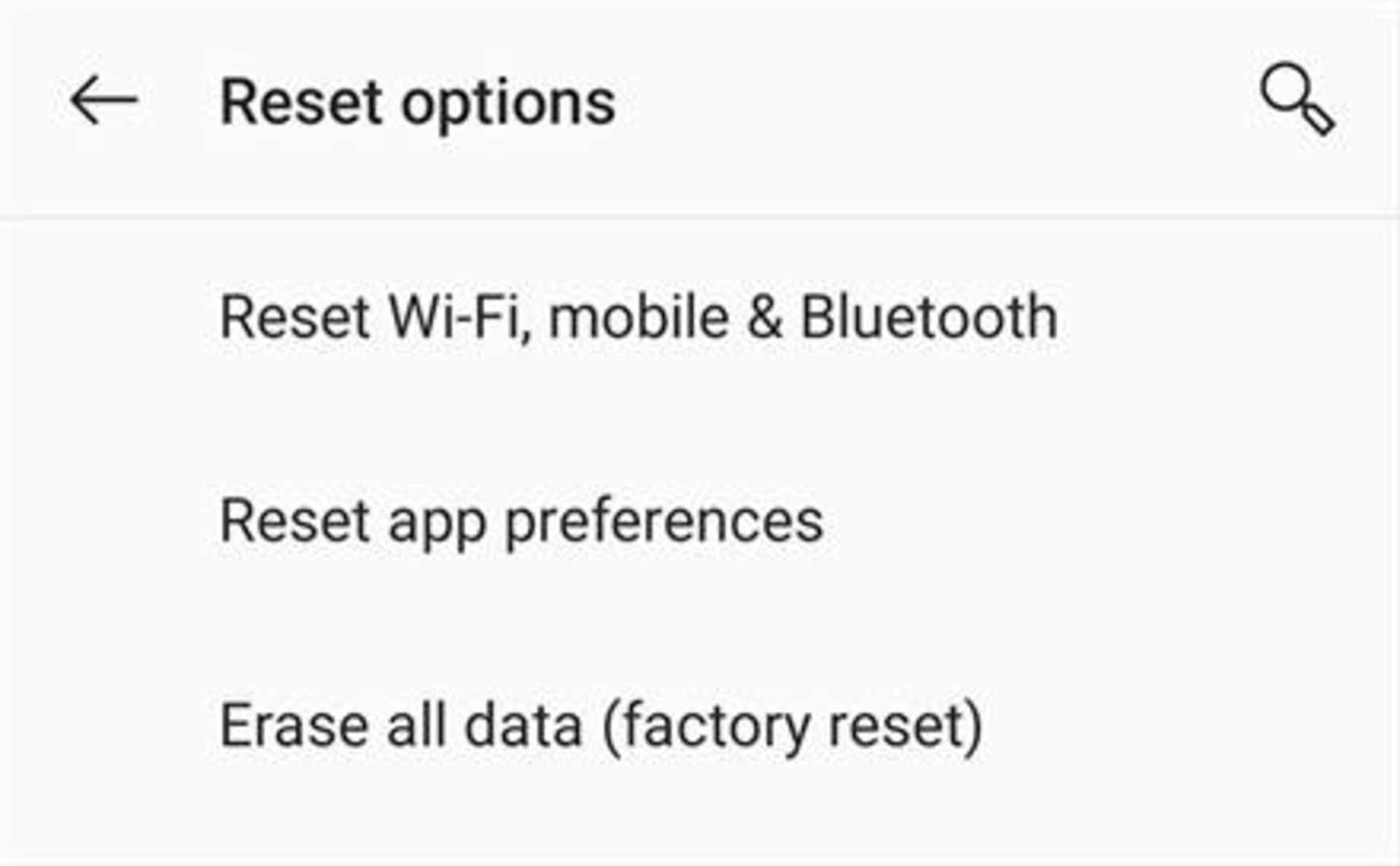Select the Reset app preferences row

521,521
